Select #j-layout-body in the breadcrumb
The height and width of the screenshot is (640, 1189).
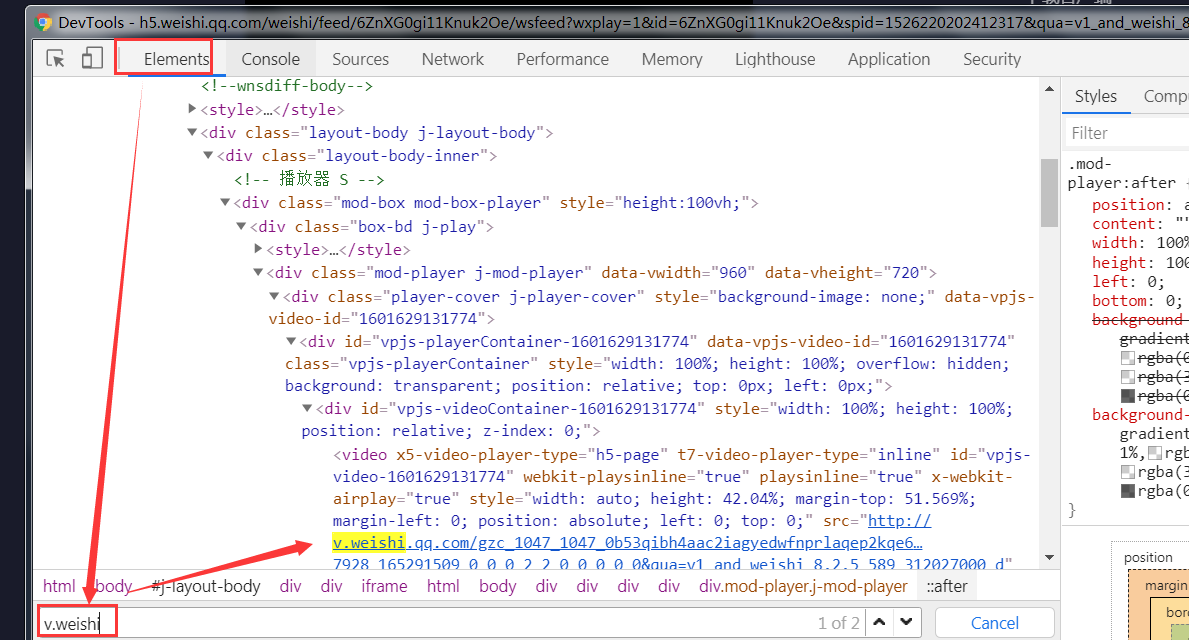205,586
